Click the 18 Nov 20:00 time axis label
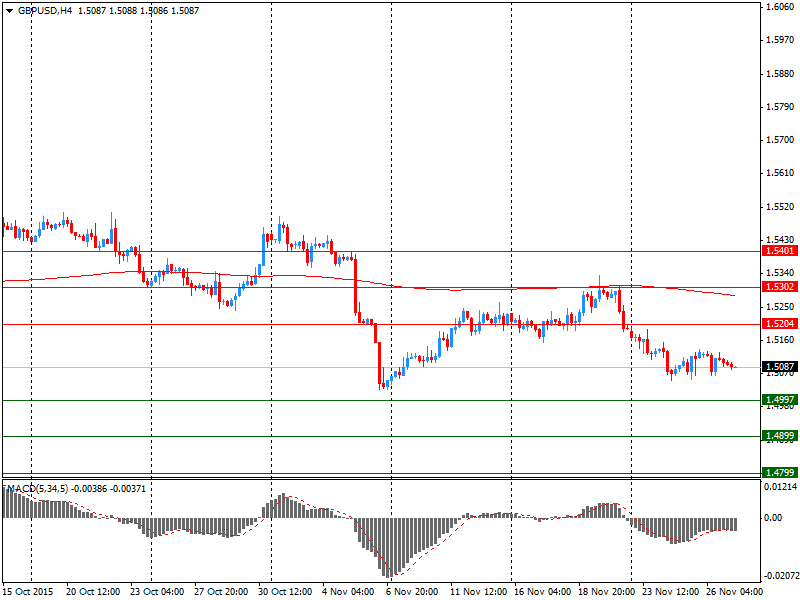Viewport: 800px width, 600px height. [x=606, y=592]
